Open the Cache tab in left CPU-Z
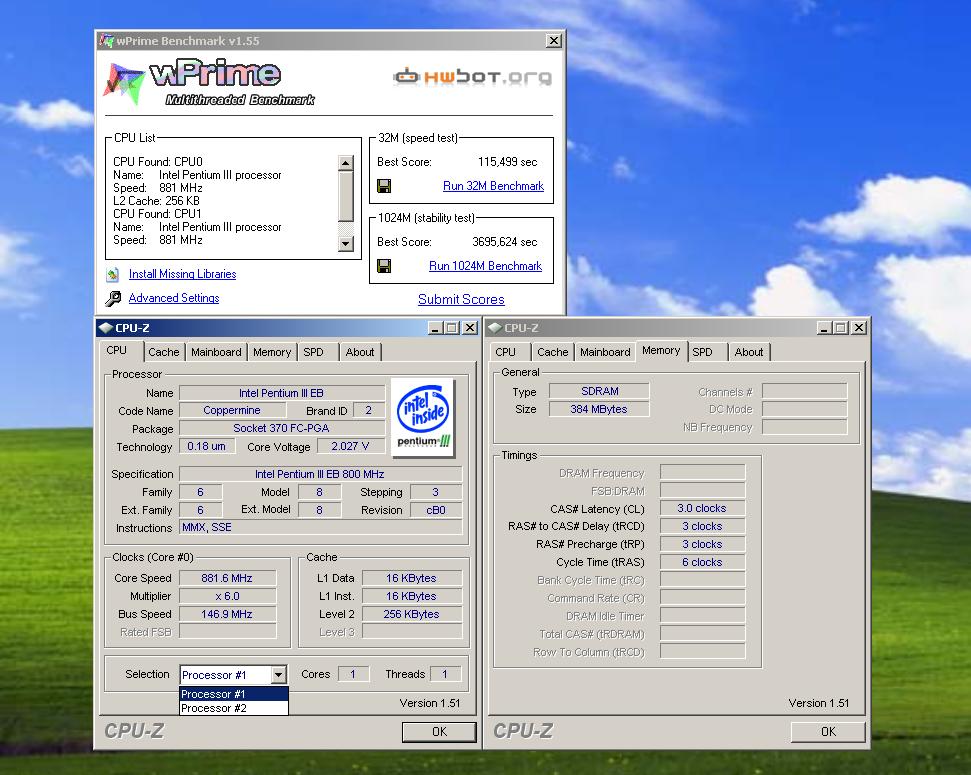The width and height of the screenshot is (971, 775). click(163, 352)
